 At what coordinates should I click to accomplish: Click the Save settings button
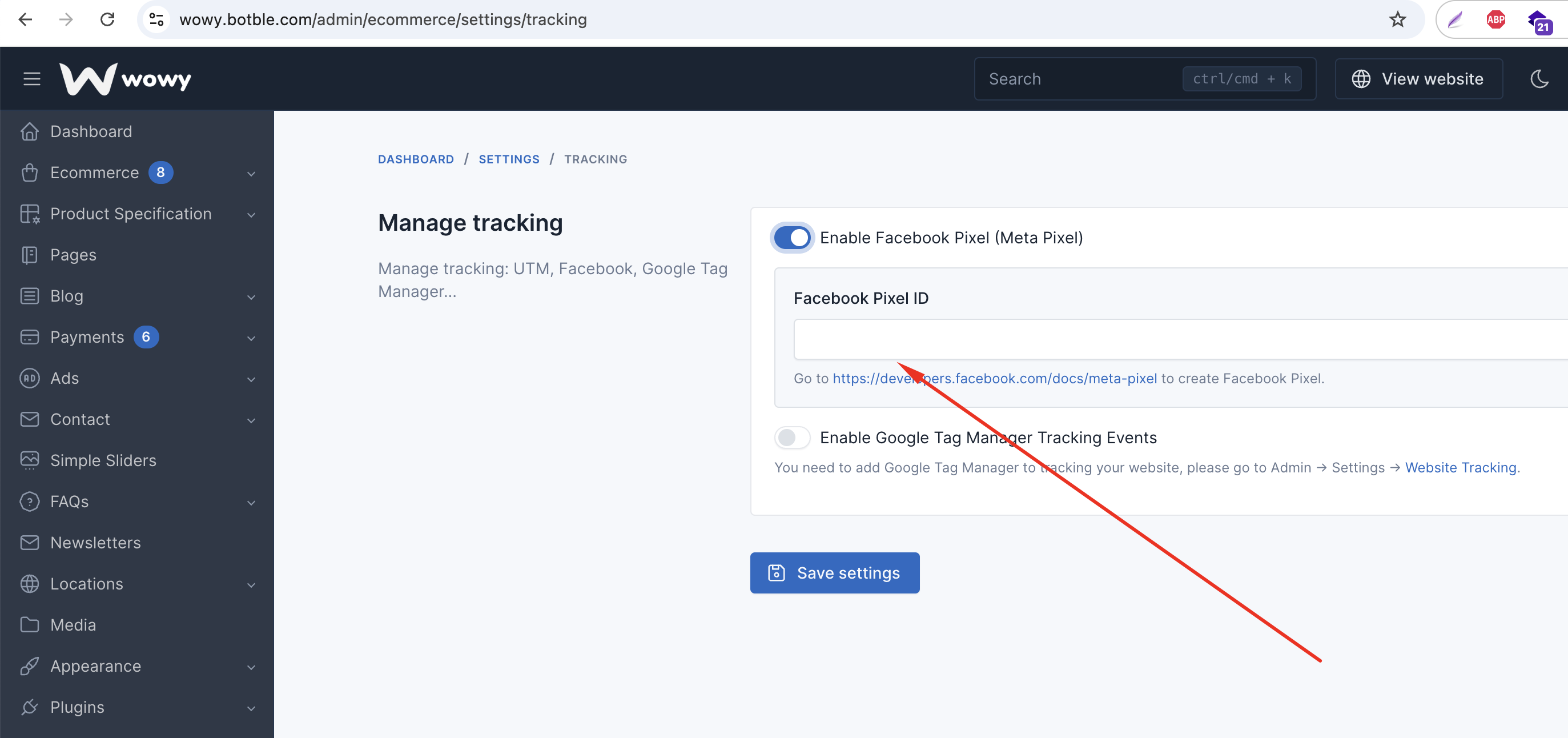[x=834, y=573]
